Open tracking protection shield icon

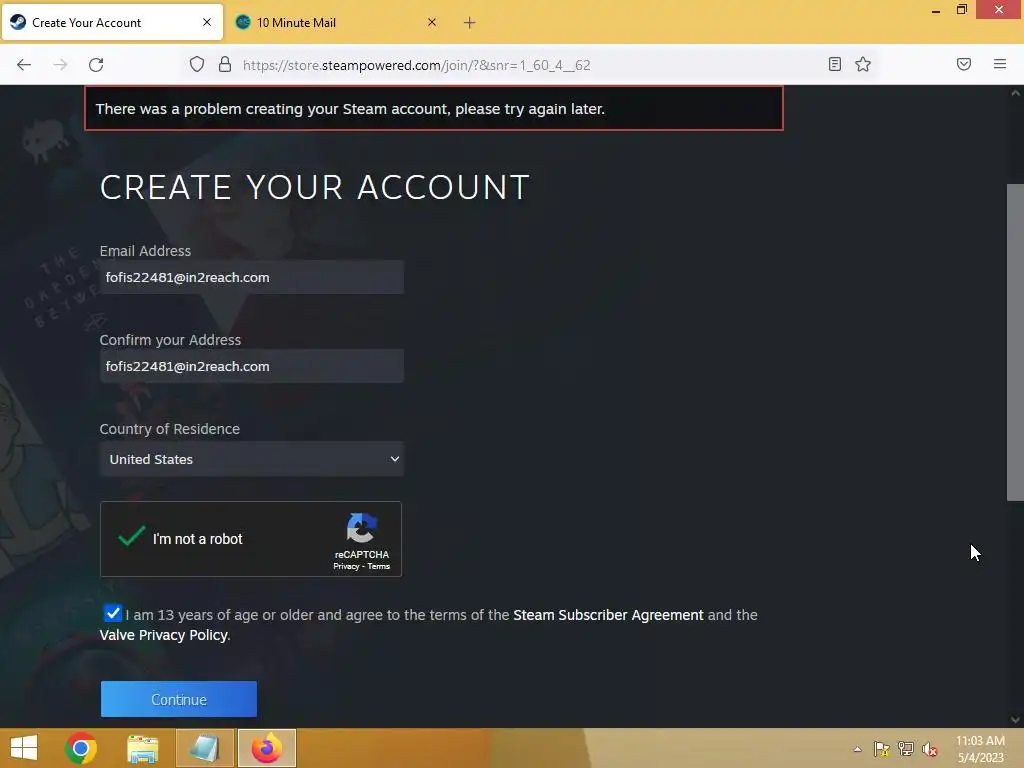point(197,64)
